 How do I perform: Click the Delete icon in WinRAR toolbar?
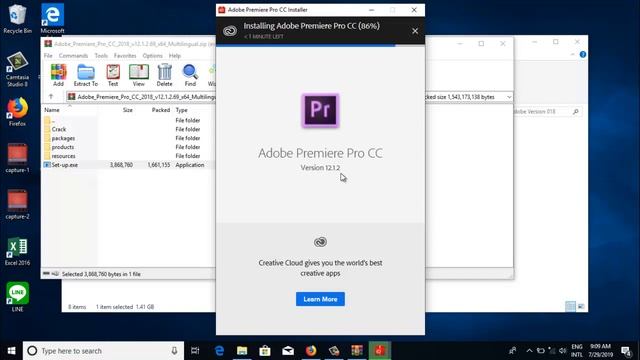tap(164, 76)
